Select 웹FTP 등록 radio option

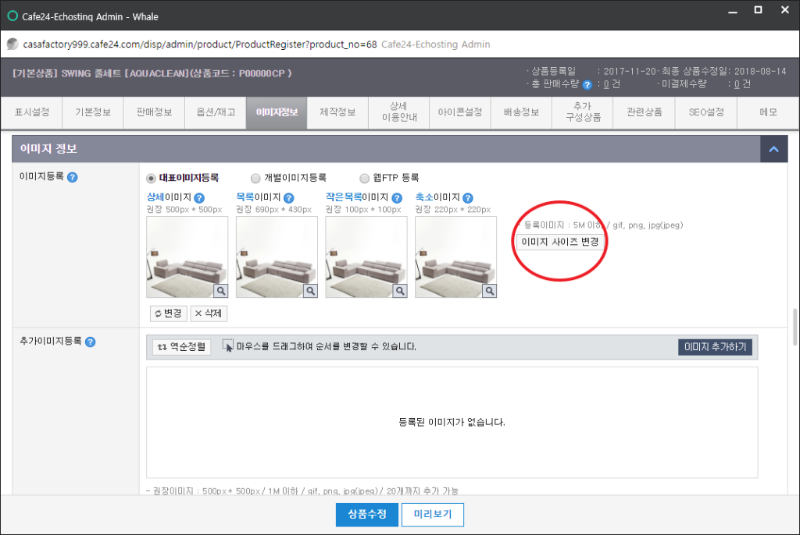tap(364, 178)
